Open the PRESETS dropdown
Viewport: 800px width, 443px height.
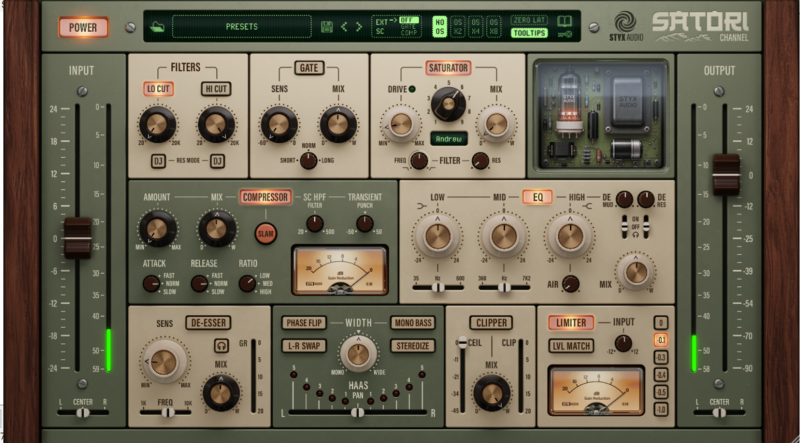point(242,27)
